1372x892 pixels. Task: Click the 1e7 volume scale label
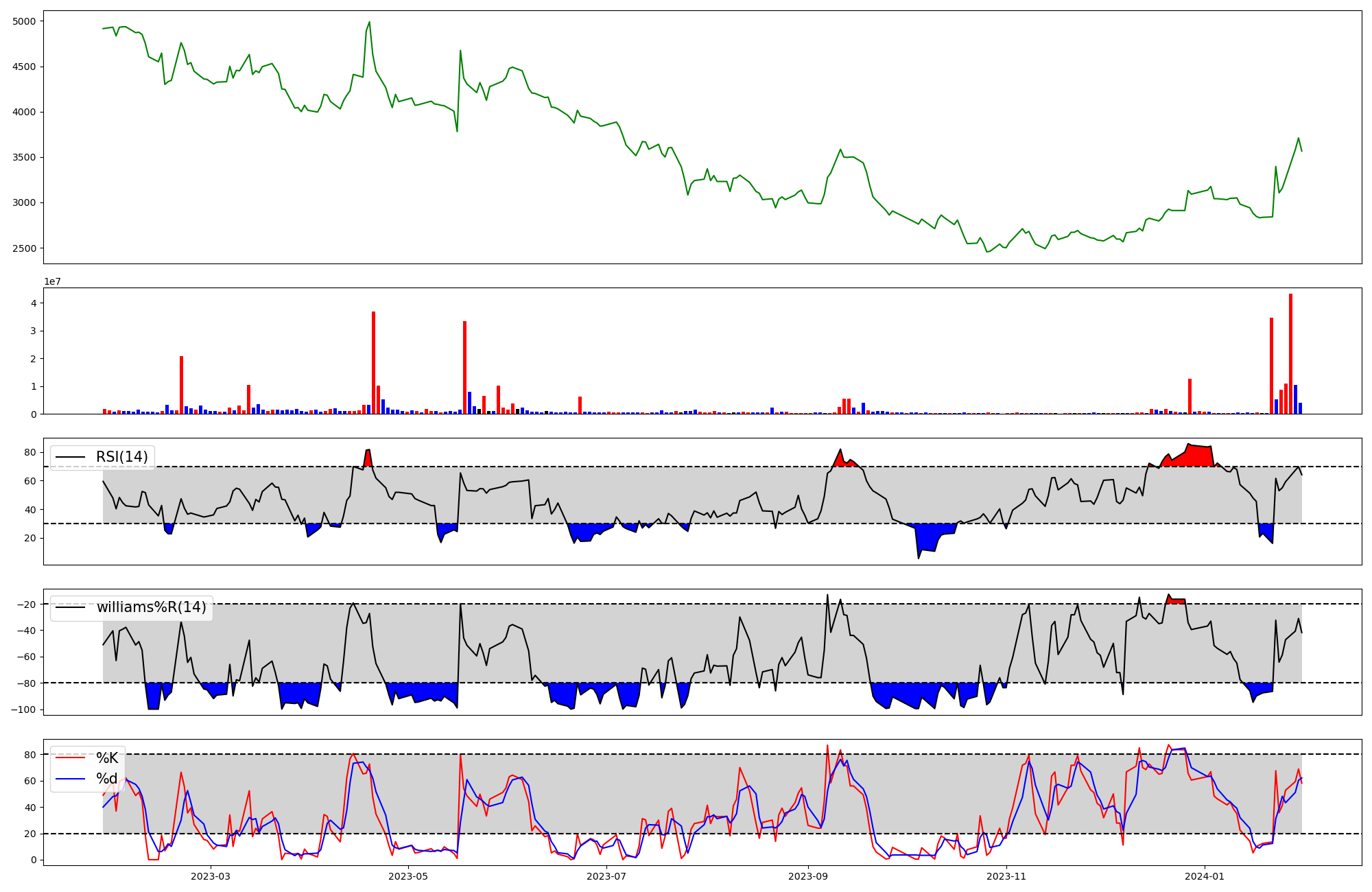[54, 281]
